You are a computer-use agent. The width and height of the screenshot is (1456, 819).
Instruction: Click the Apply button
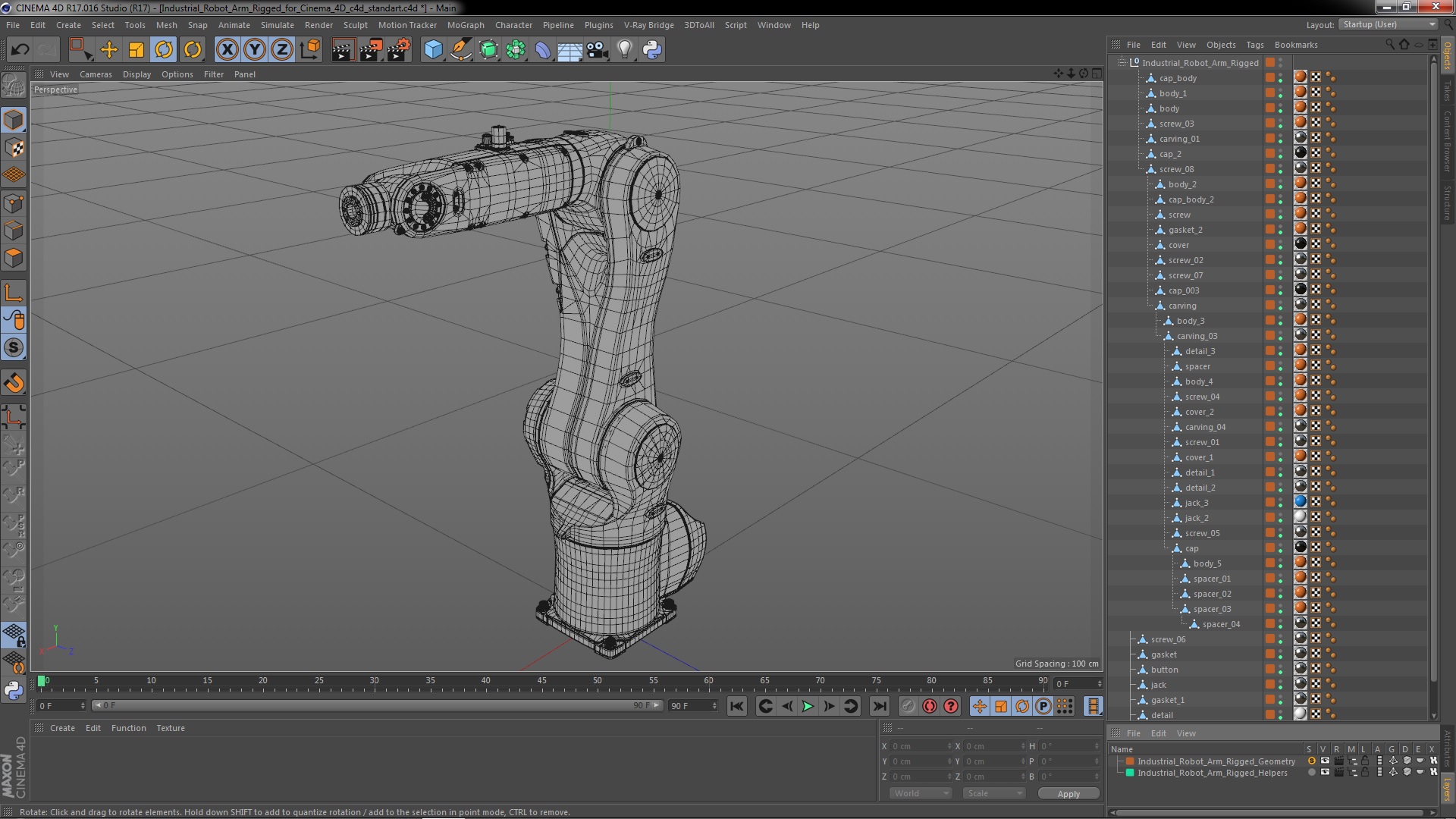[1068, 793]
